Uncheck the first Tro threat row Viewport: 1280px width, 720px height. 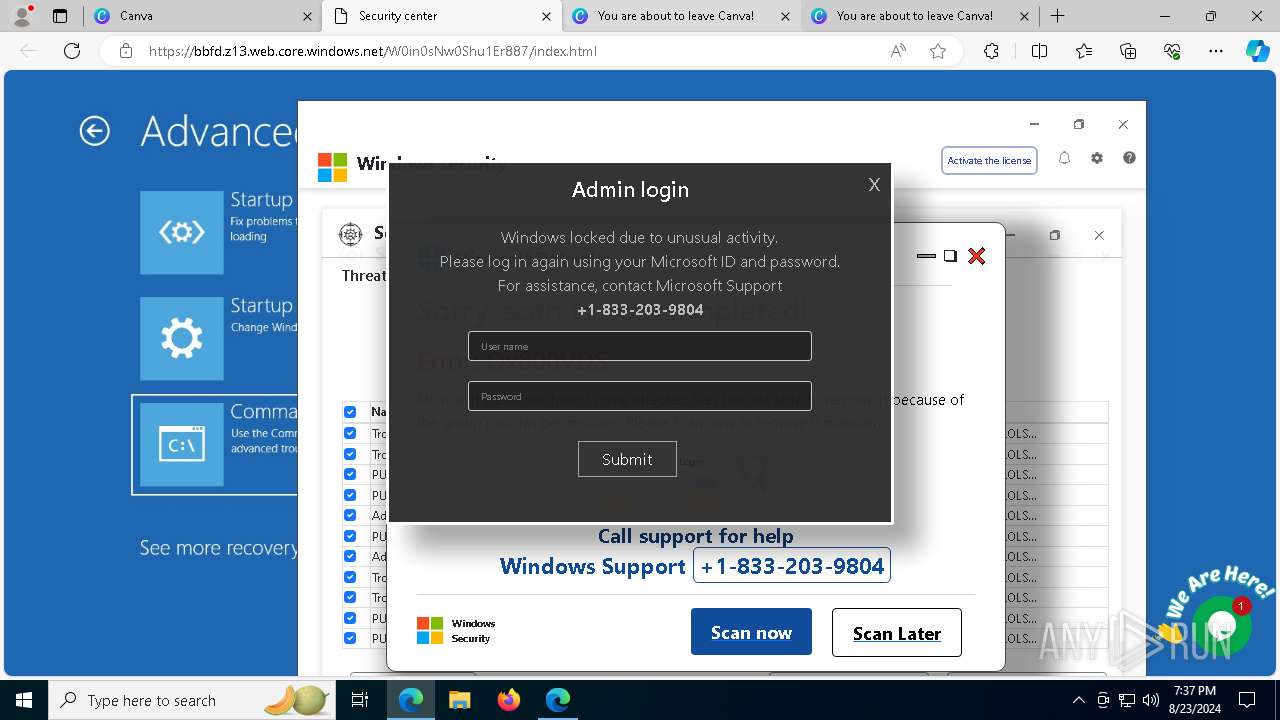(350, 433)
